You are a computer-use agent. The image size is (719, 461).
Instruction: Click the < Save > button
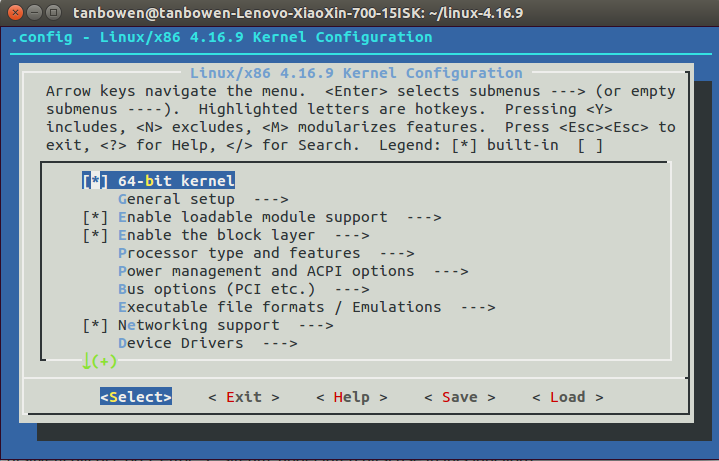(x=460, y=397)
